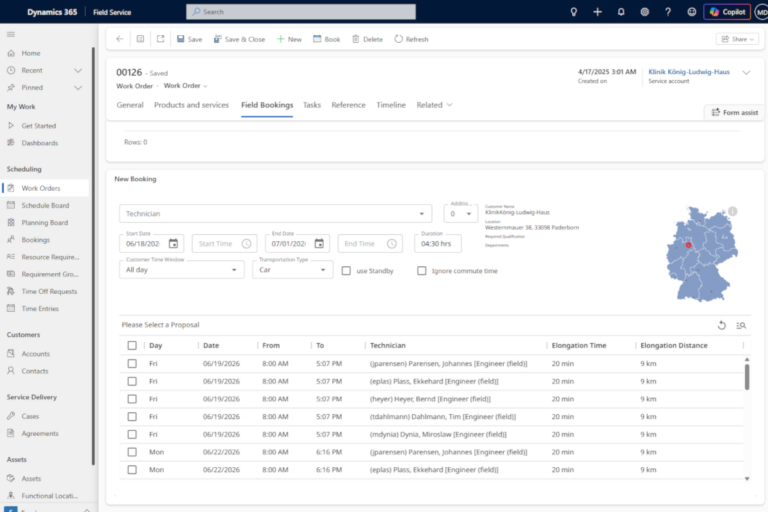Open the notifications bell icon
Image resolution: width=768 pixels, height=512 pixels.
tap(621, 12)
